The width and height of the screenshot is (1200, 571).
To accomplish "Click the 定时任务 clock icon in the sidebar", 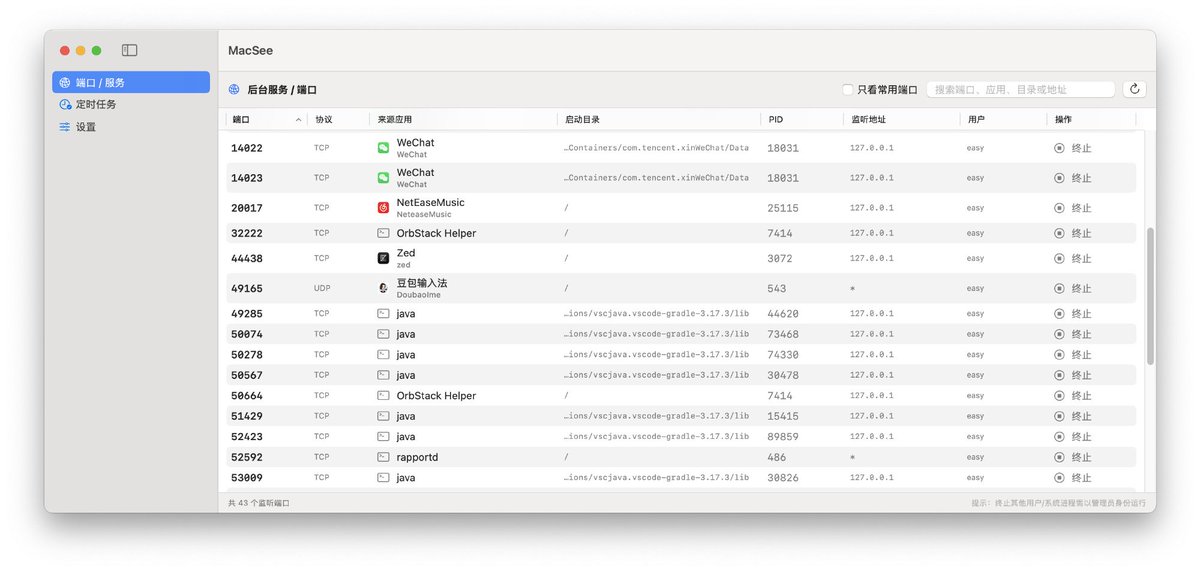I will (65, 104).
